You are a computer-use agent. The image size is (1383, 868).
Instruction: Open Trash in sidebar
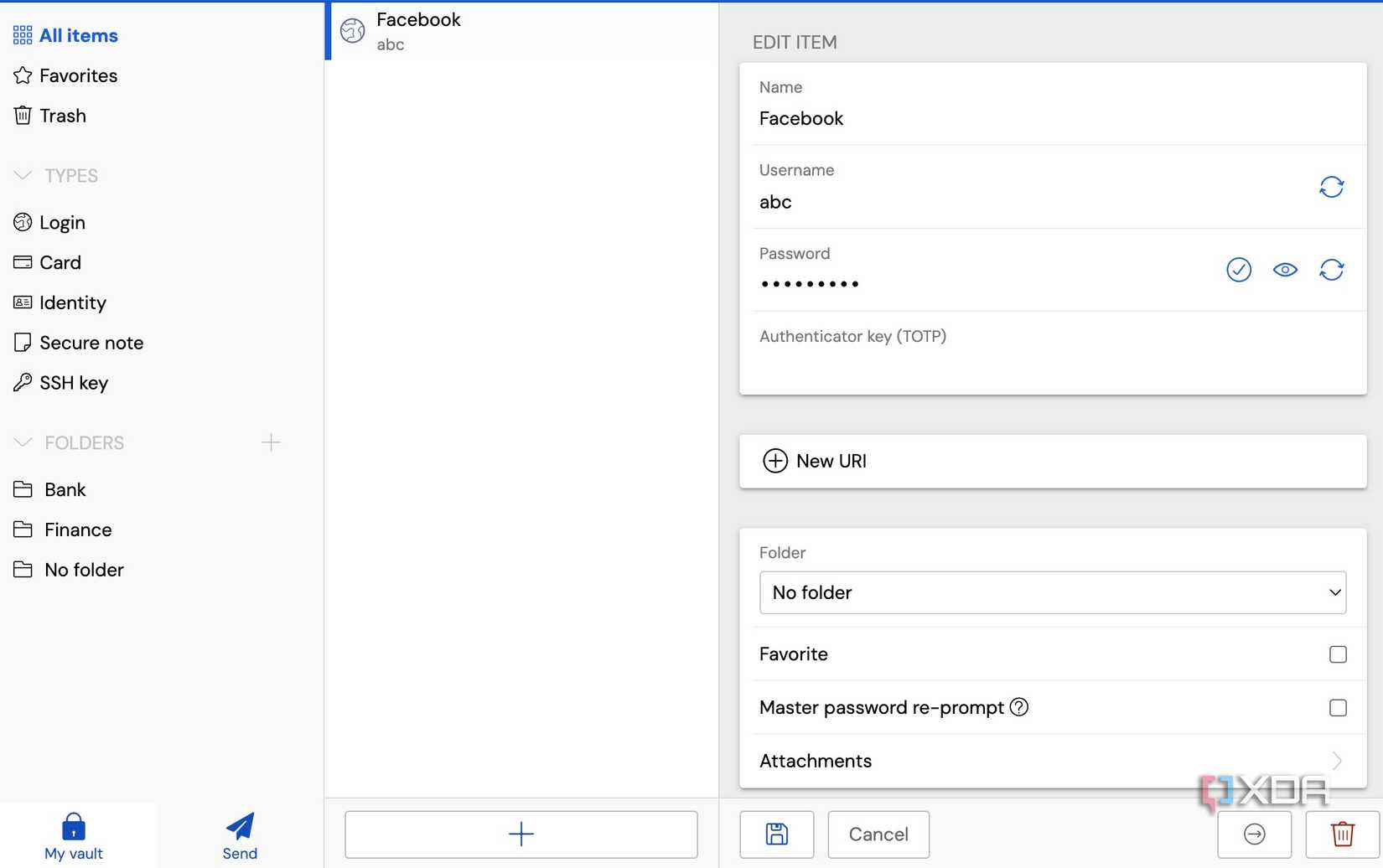coord(50,116)
